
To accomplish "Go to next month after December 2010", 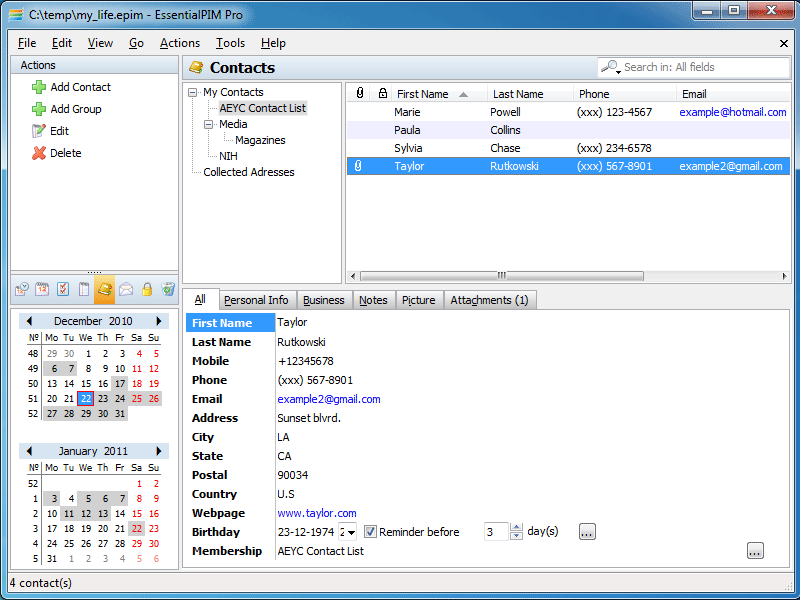I will (158, 321).
